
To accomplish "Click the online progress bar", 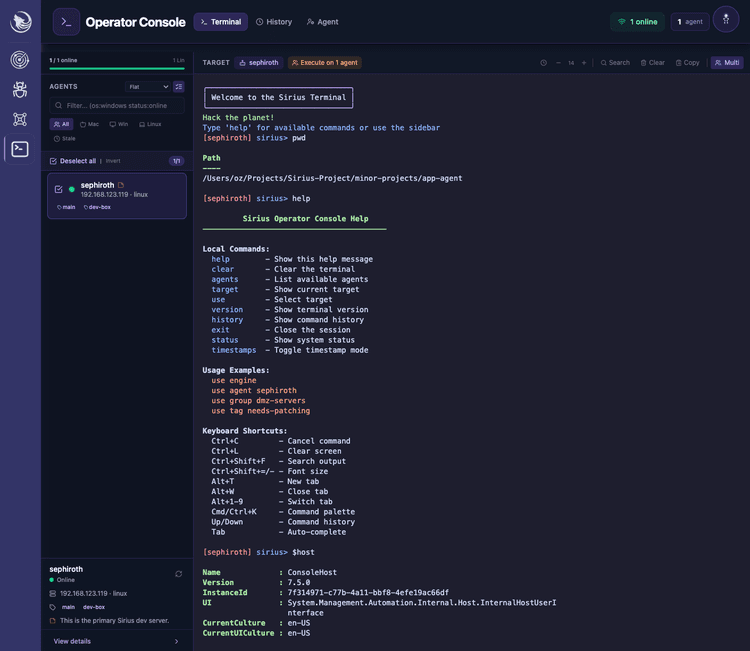I will coord(117,69).
